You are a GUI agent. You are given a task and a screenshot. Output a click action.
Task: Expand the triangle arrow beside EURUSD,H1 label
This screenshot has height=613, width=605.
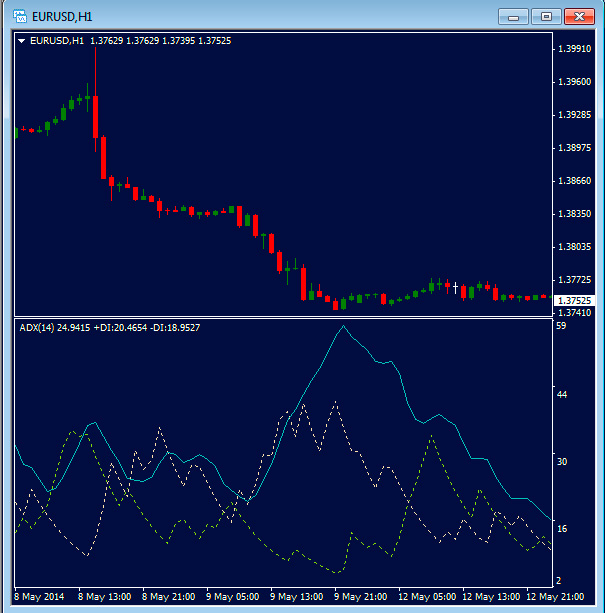tap(23, 41)
